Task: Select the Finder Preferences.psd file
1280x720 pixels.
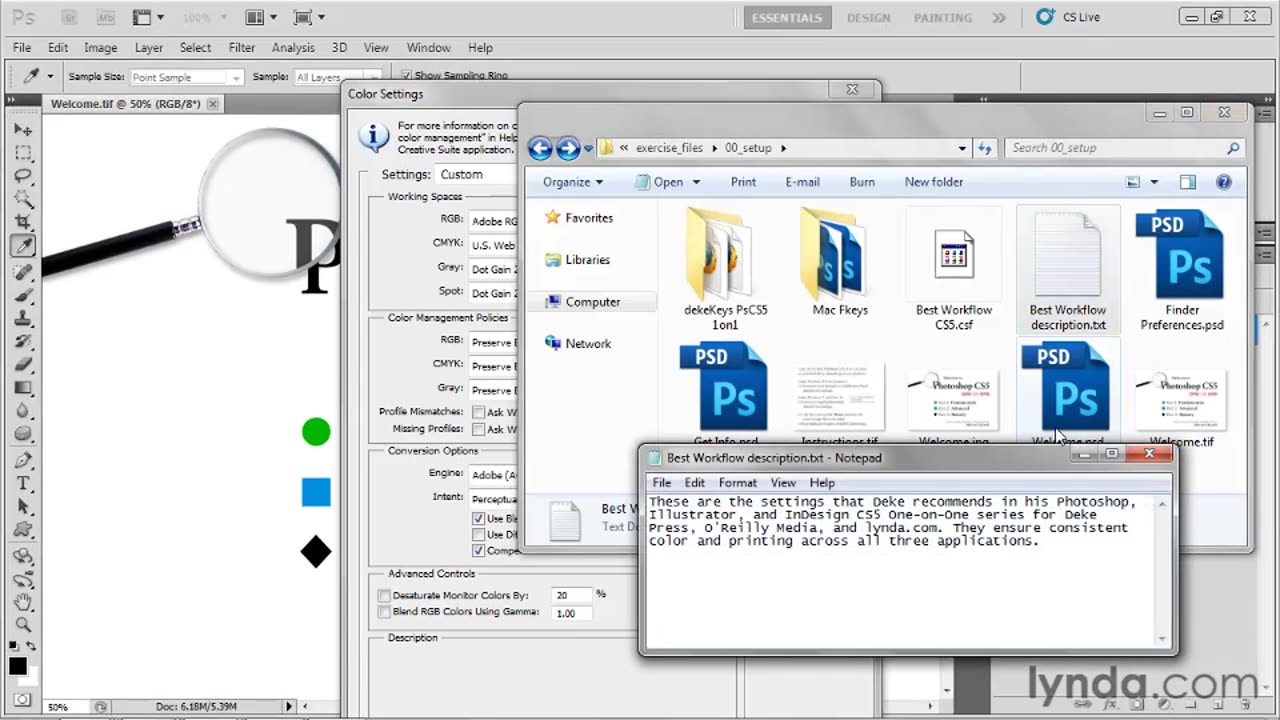Action: (1182, 271)
